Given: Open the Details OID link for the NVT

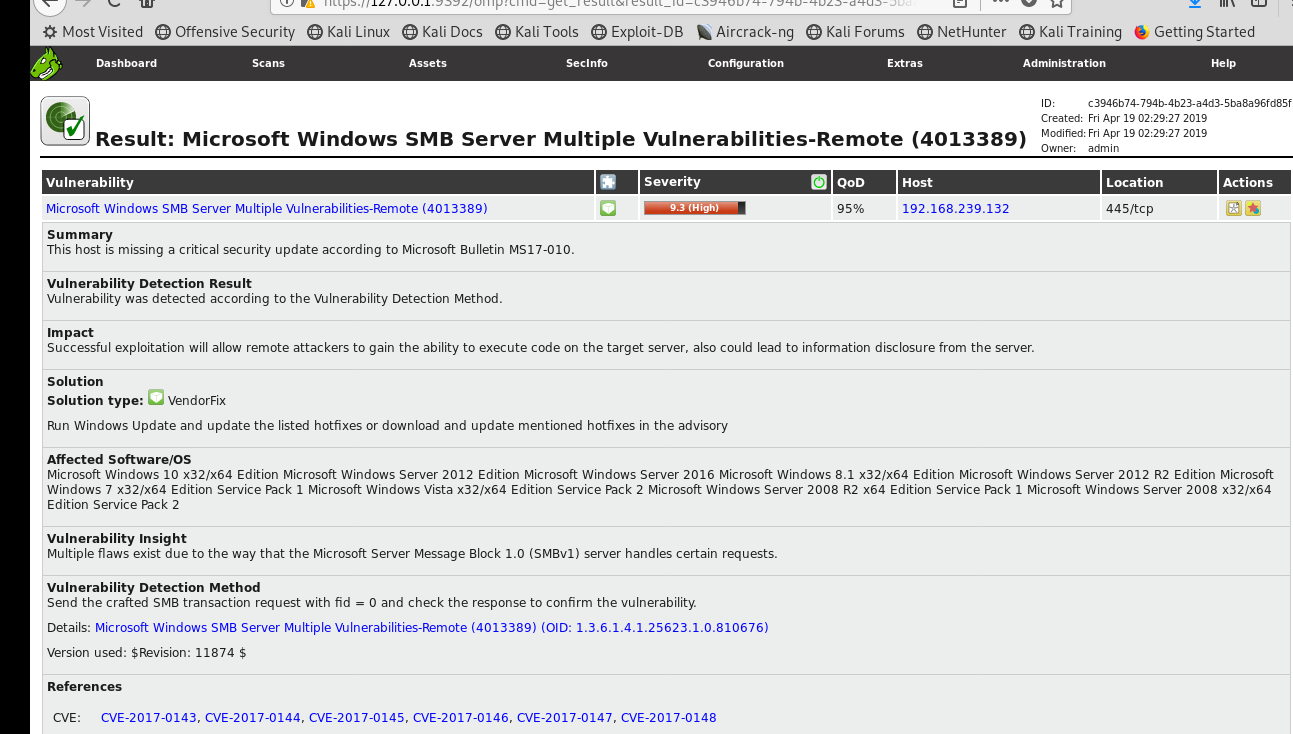Looking at the screenshot, I should tap(431, 628).
